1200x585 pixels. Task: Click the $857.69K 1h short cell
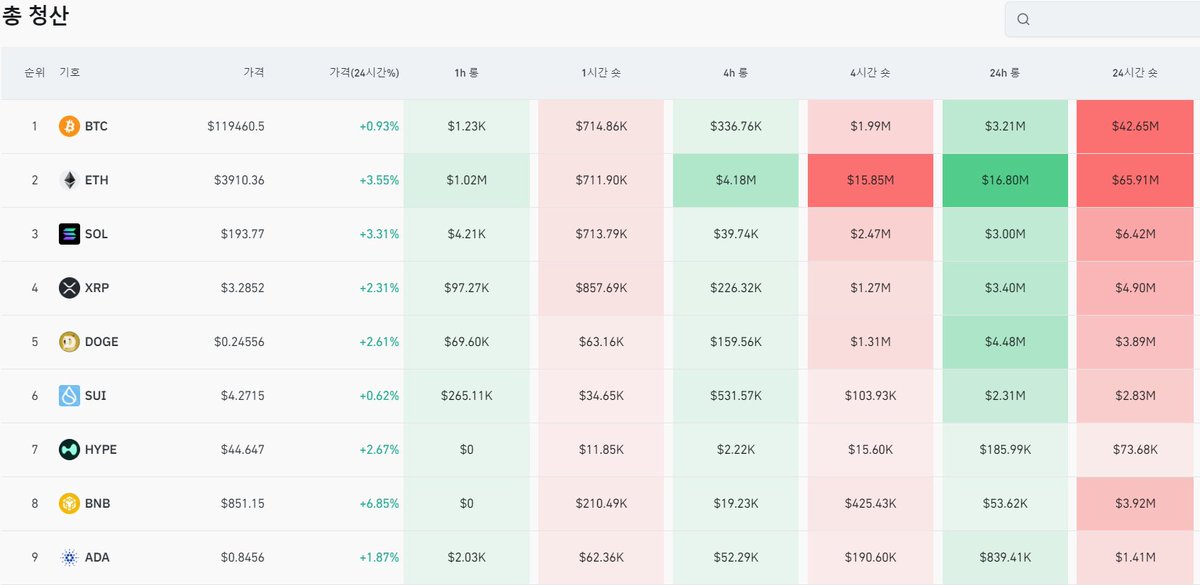(601, 288)
